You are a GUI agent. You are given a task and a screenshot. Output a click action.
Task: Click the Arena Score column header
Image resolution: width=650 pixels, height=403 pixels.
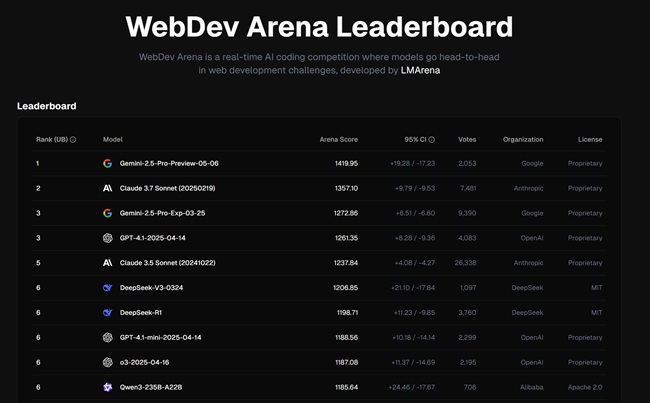[338, 140]
